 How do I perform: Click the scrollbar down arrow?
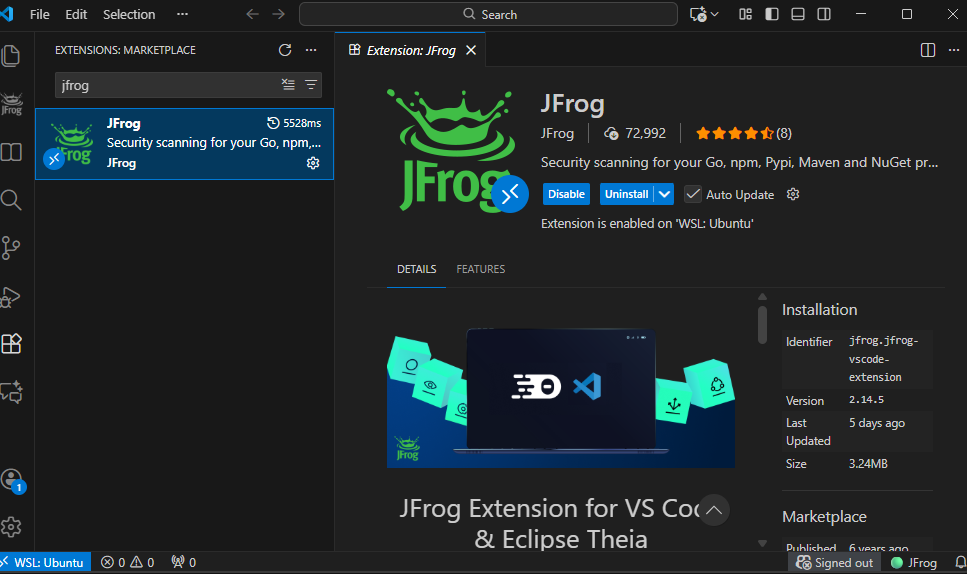pos(762,544)
